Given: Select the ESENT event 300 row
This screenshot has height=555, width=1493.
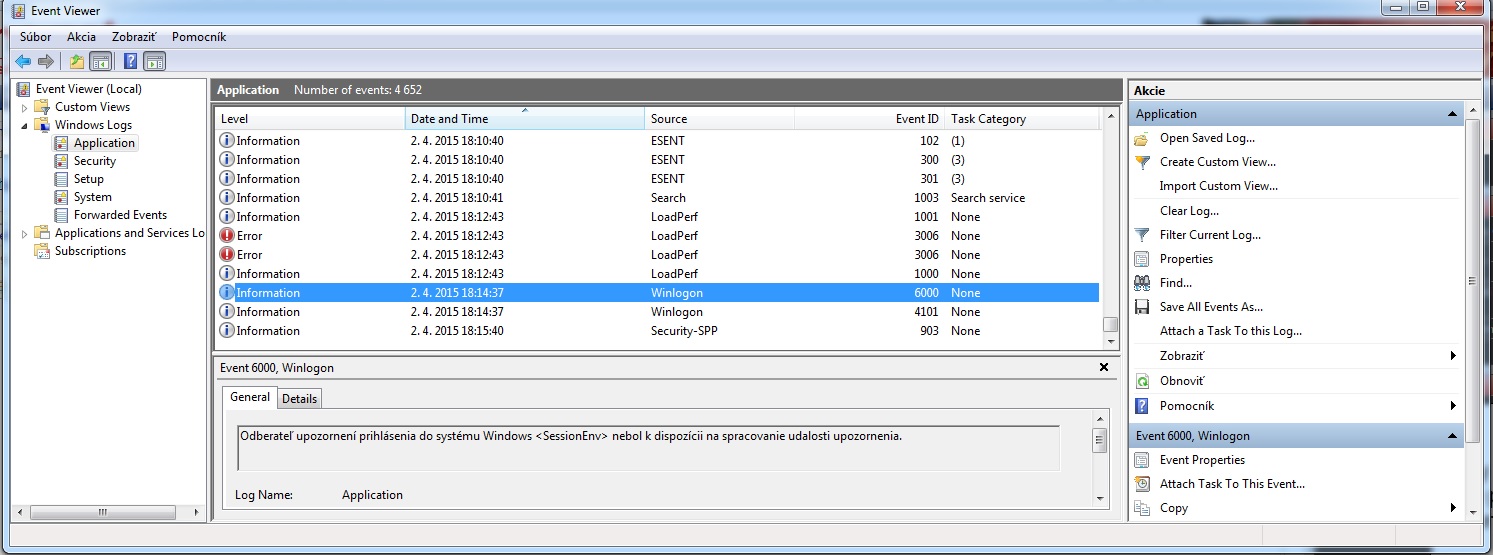Looking at the screenshot, I should [658, 160].
